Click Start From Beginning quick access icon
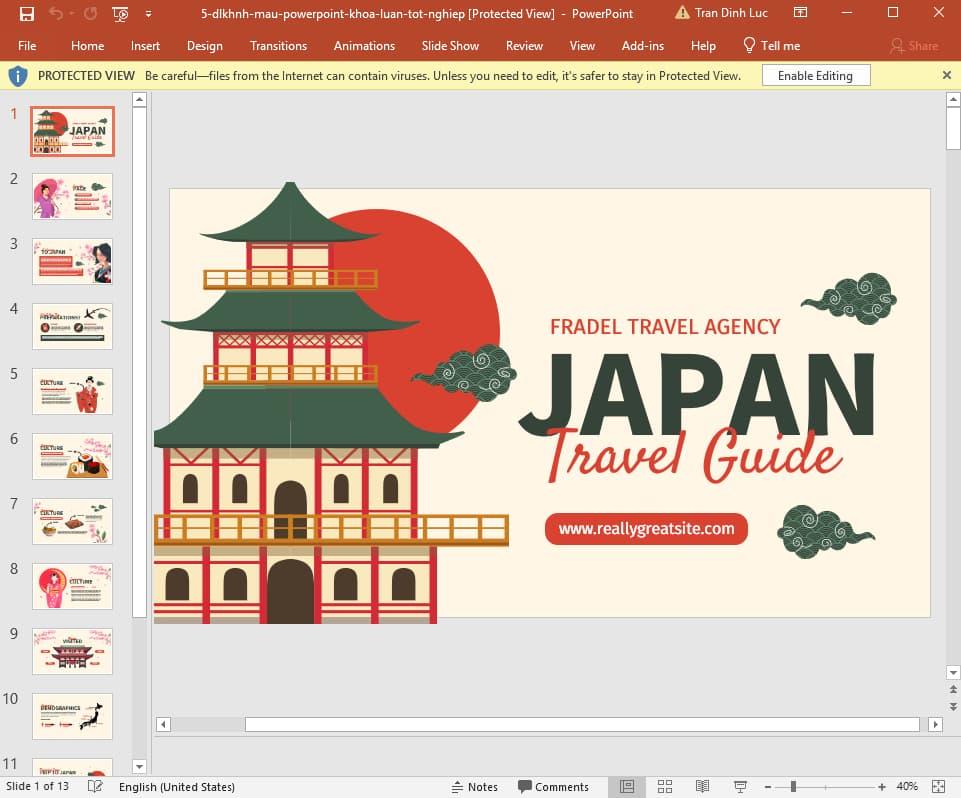 coord(120,14)
